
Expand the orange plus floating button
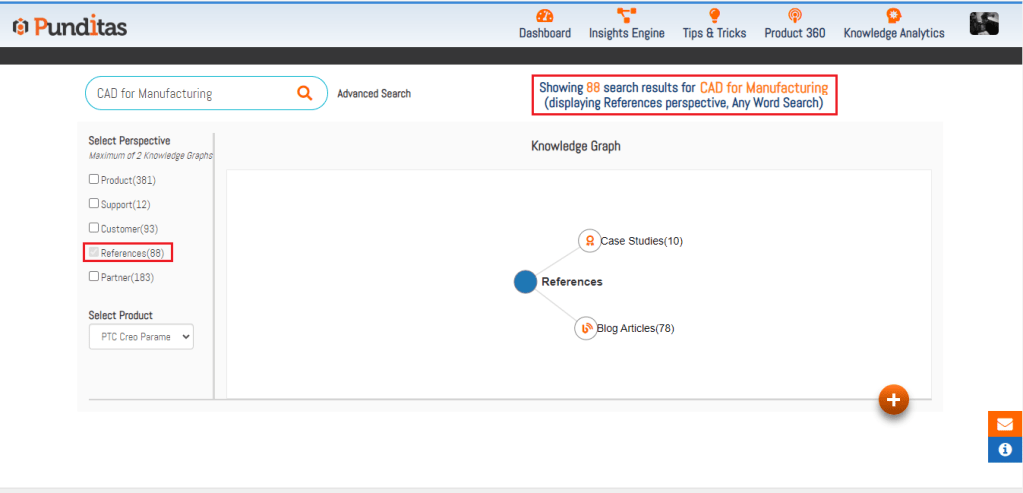point(893,400)
